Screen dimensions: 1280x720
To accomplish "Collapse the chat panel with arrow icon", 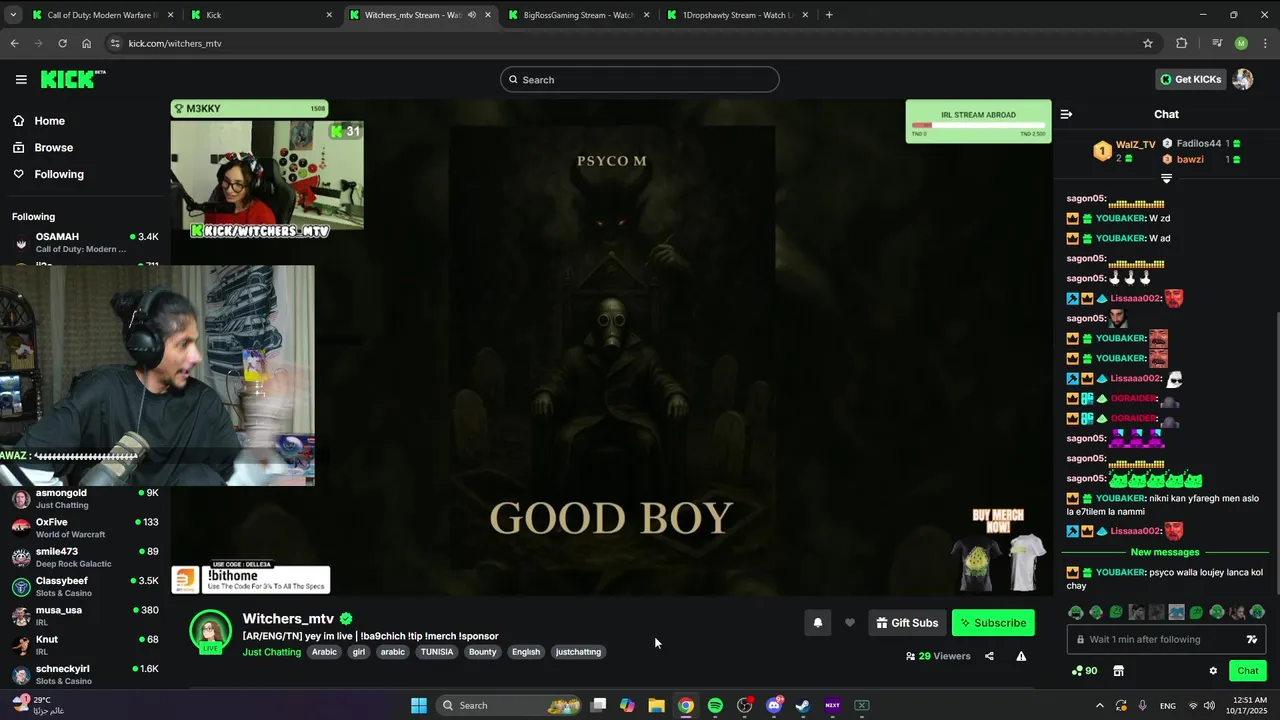I will coord(1066,114).
